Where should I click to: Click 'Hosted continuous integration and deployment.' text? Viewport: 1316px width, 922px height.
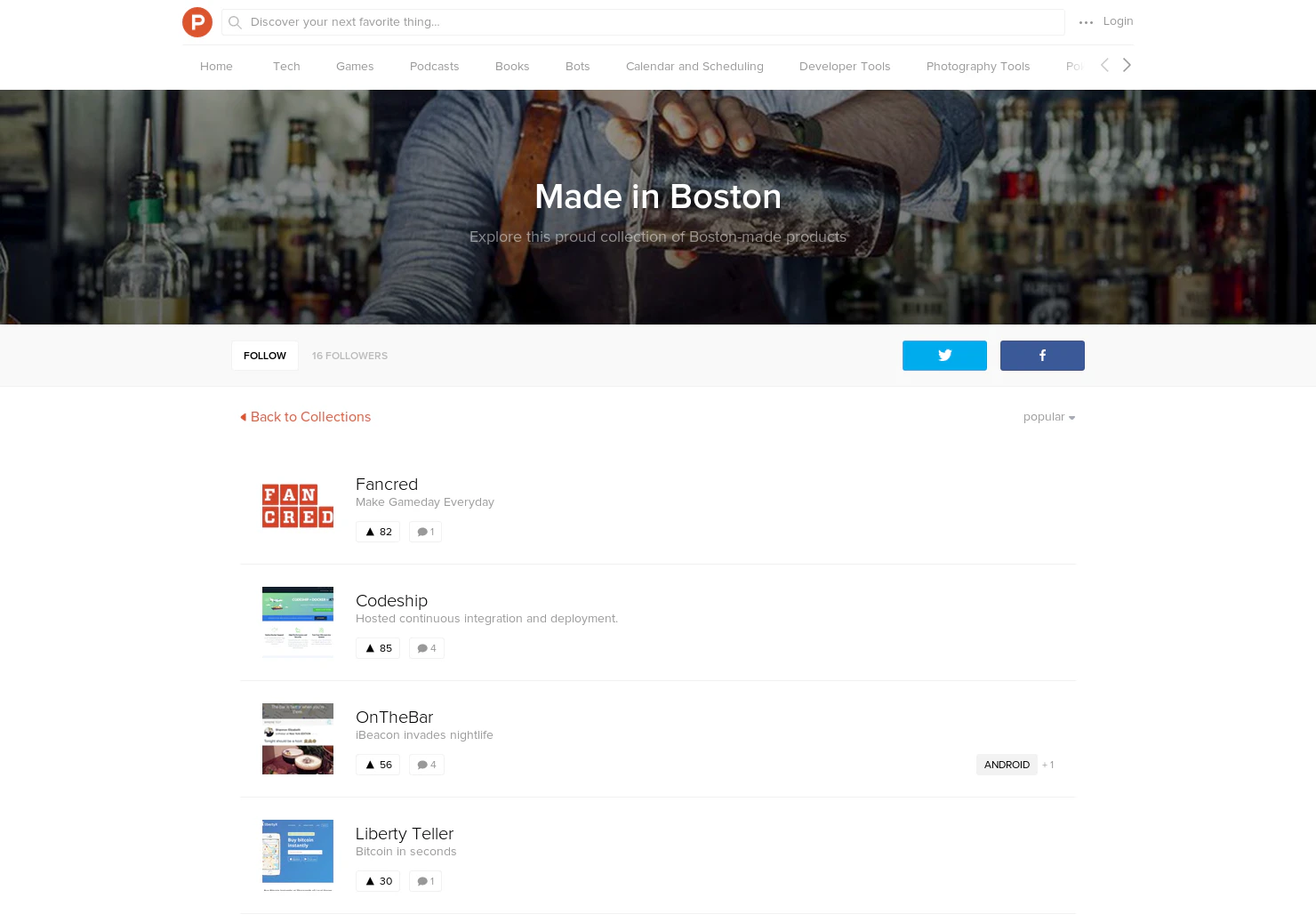point(486,619)
